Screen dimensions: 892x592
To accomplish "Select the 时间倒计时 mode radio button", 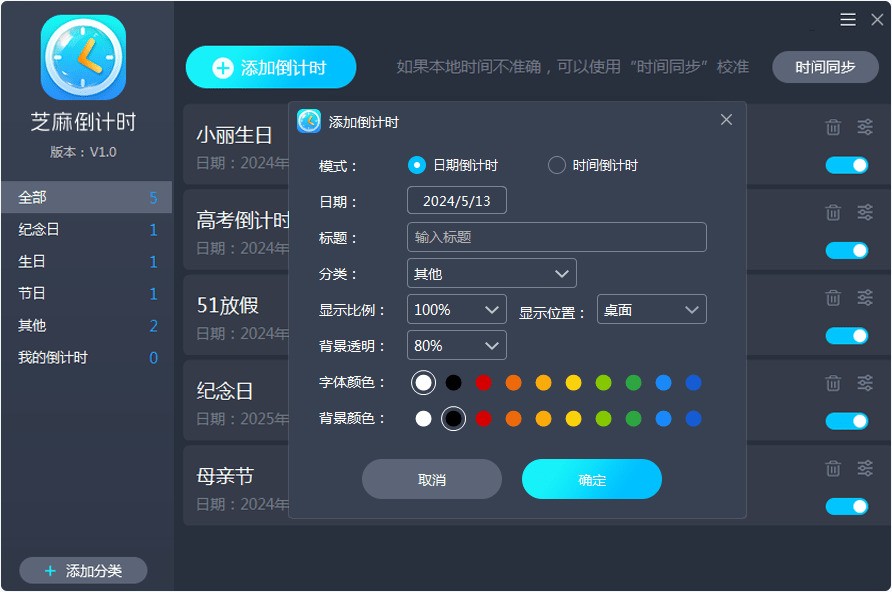I will pyautogui.click(x=557, y=165).
